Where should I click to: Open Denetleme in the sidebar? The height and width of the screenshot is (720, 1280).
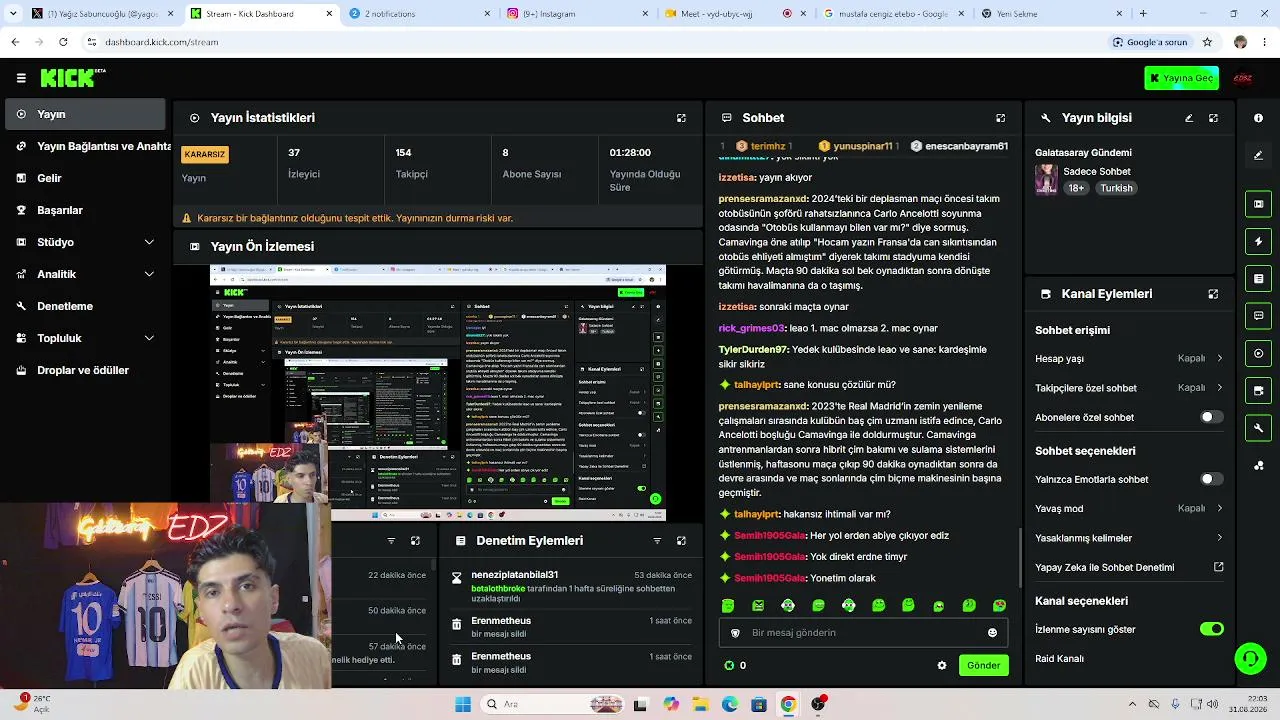(x=85, y=306)
